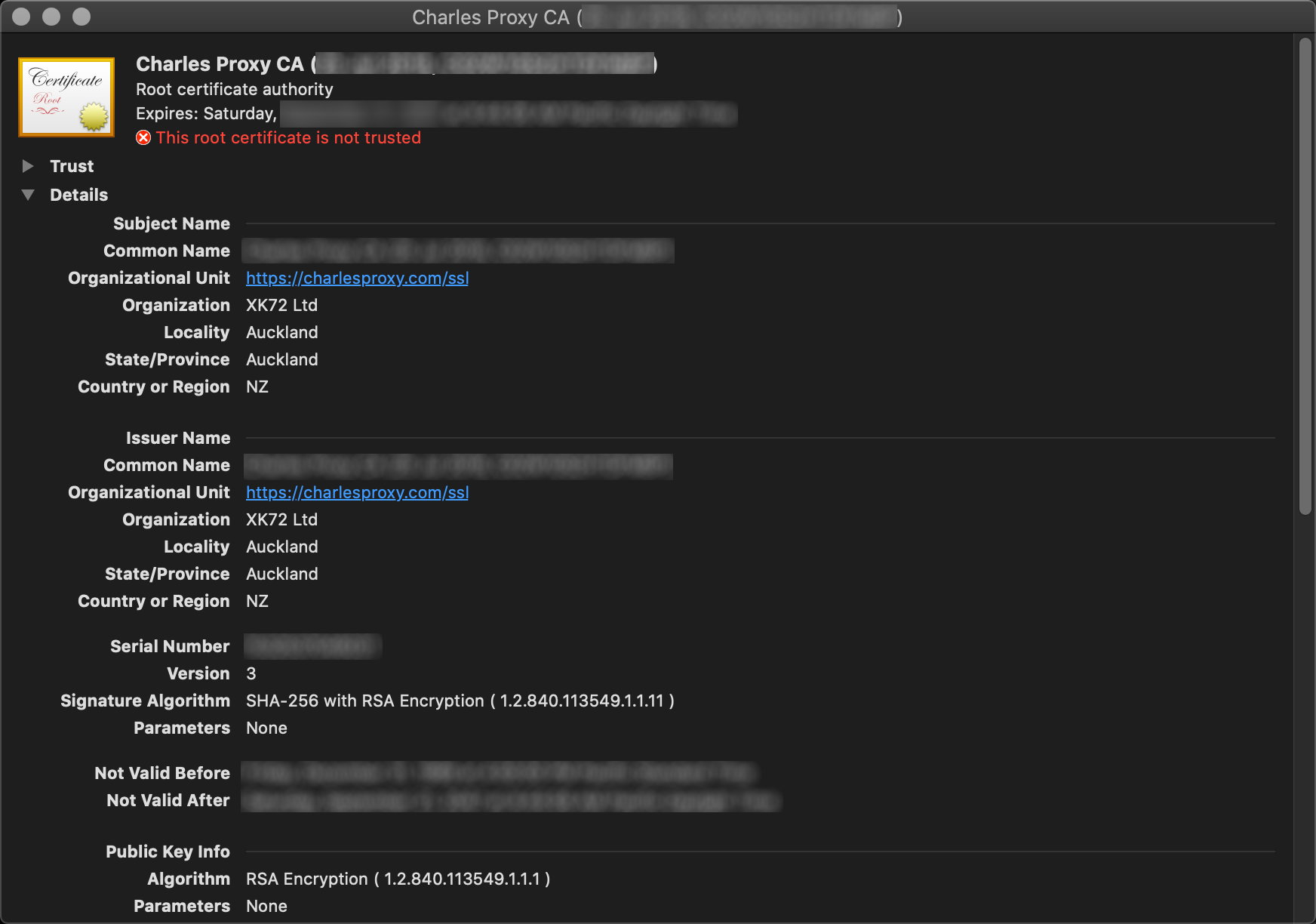Click the Not Valid Before label
This screenshot has height=924, width=1316.
162,773
